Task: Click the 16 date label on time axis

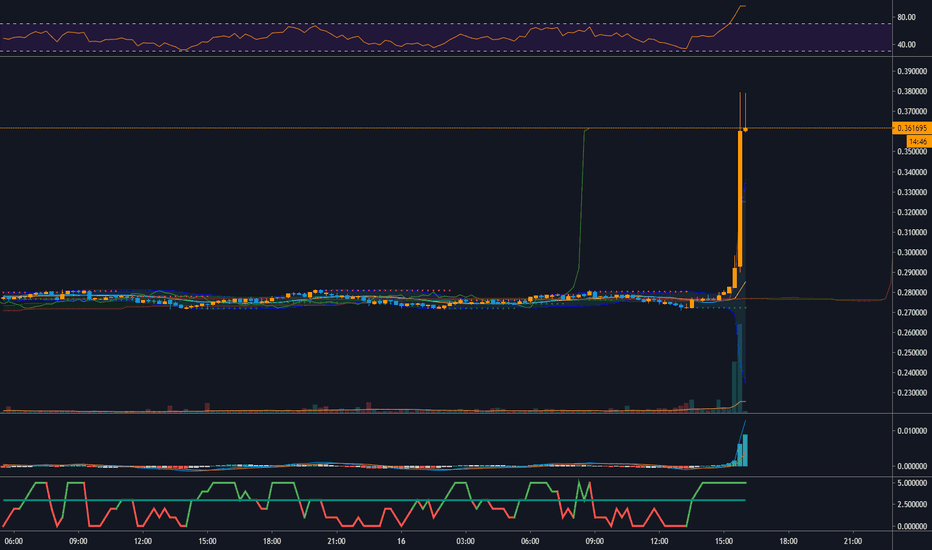Action: 401,541
